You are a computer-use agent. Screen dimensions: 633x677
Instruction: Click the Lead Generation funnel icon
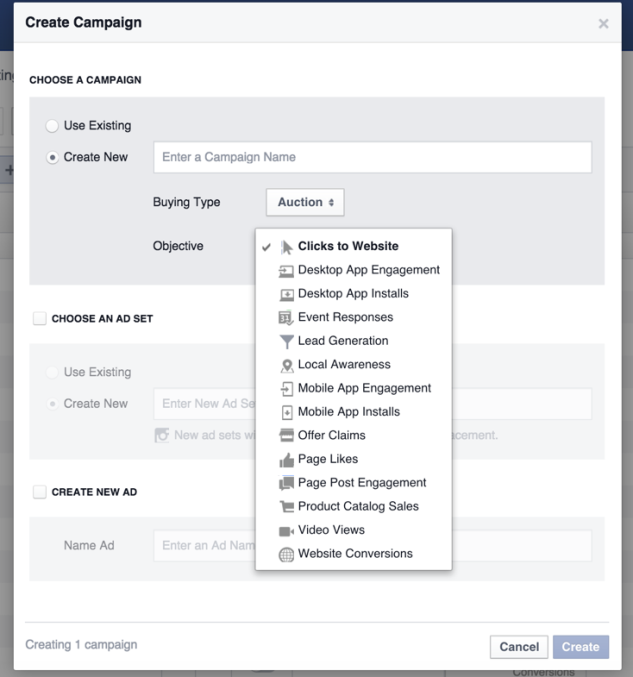tap(286, 341)
